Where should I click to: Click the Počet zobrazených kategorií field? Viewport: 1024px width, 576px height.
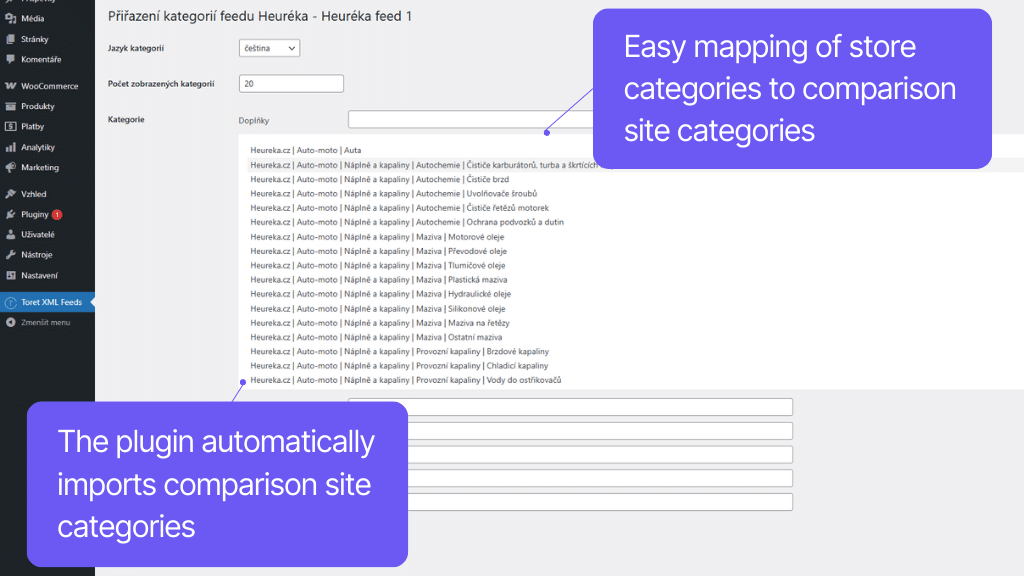291,84
